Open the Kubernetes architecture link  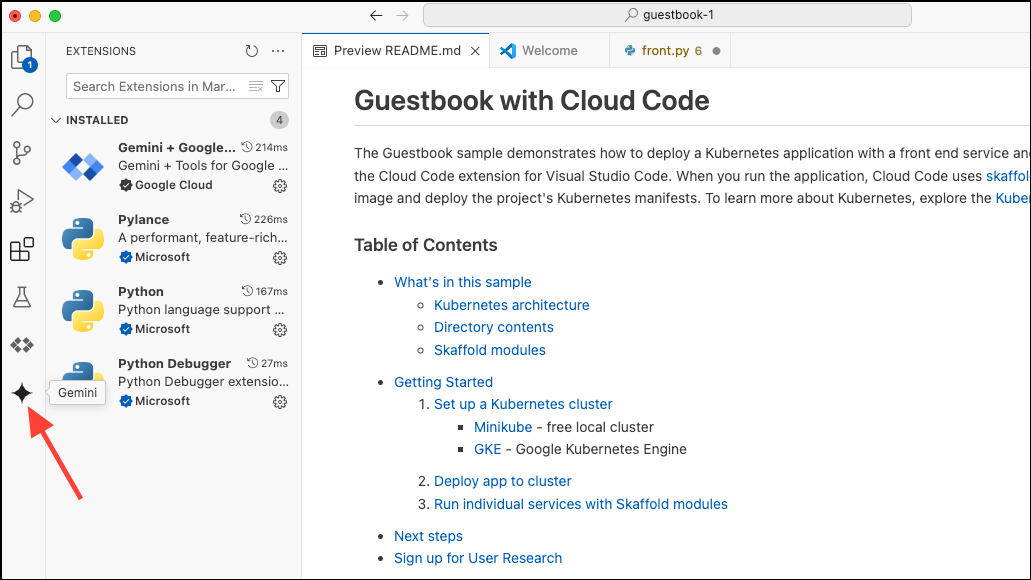click(511, 305)
